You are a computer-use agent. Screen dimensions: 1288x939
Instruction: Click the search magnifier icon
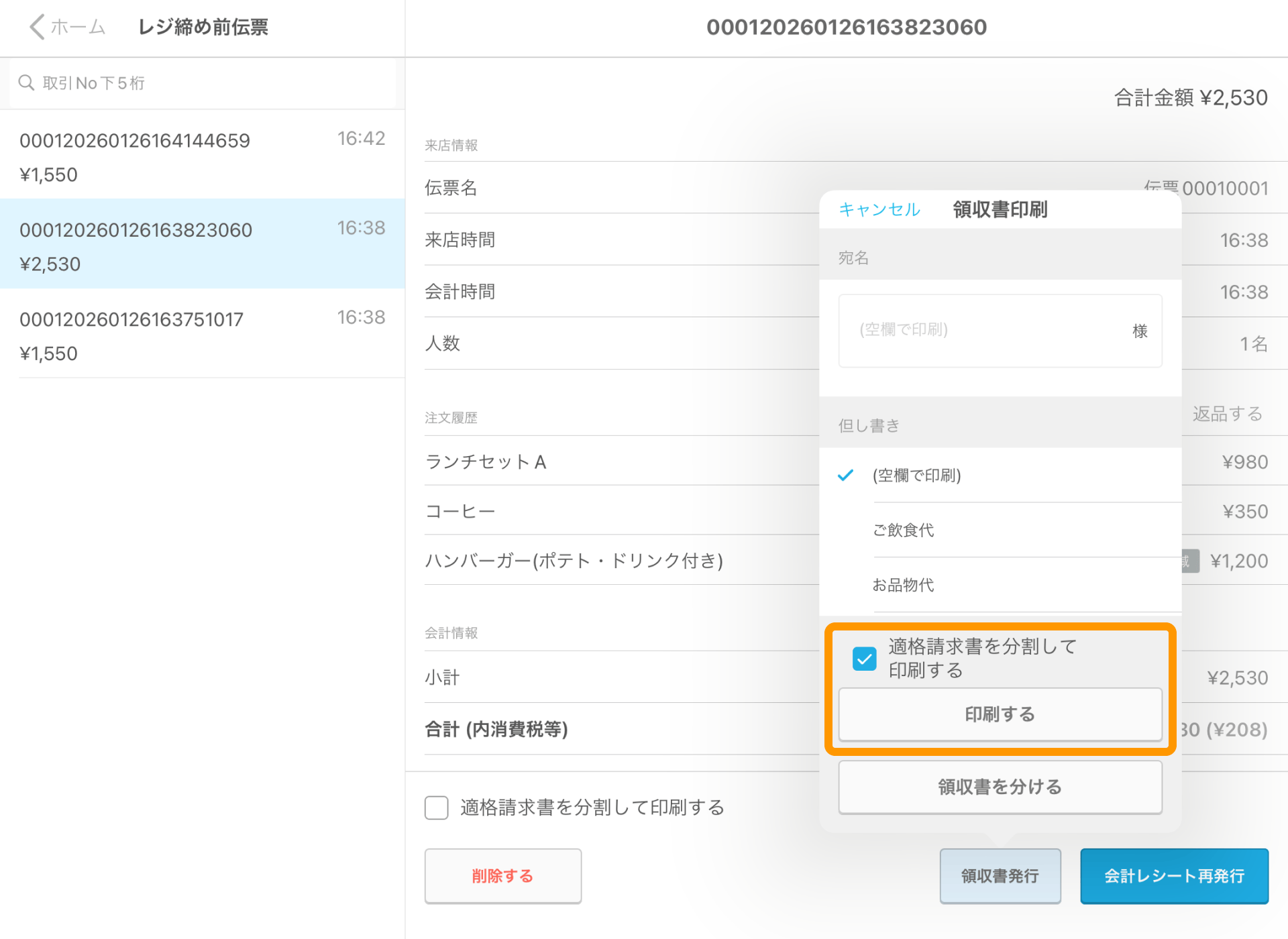click(x=27, y=82)
